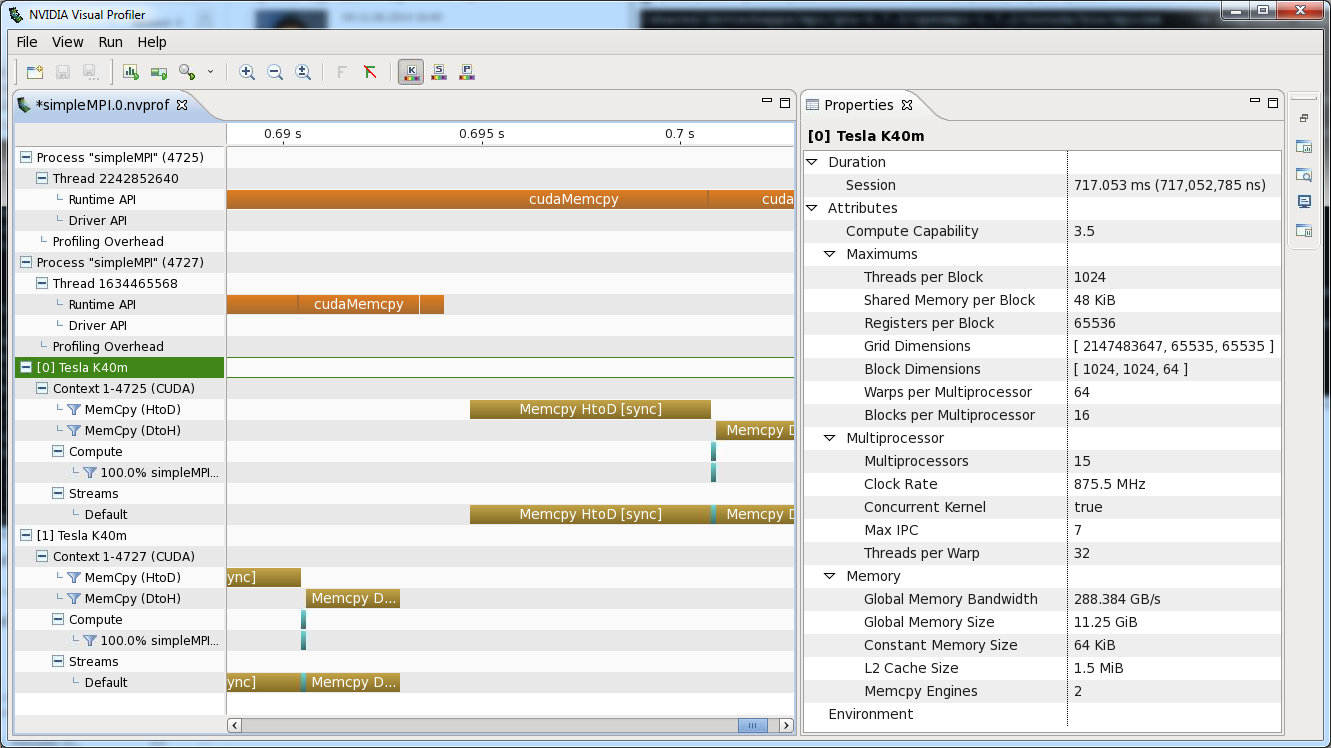Click the Run/Analyze chart toolbar icon

tap(131, 72)
